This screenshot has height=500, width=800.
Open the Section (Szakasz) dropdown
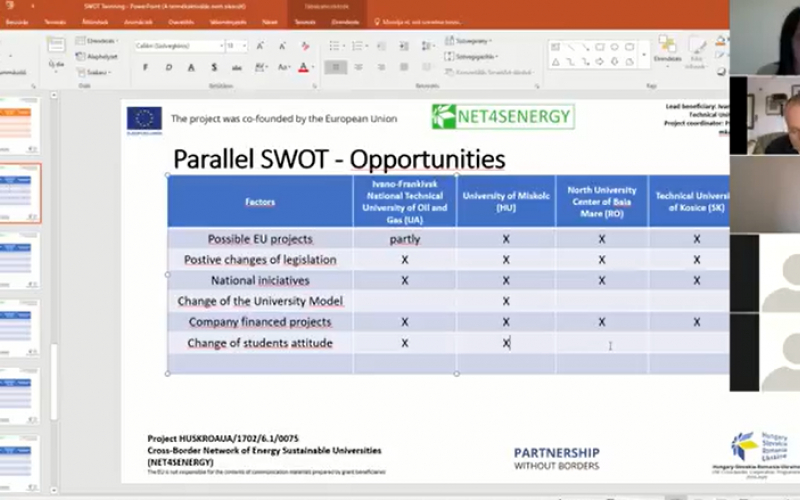click(94, 72)
